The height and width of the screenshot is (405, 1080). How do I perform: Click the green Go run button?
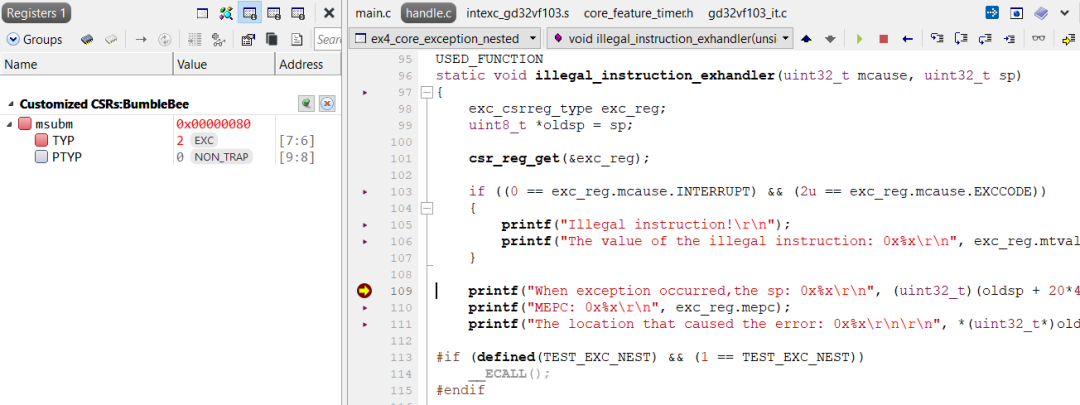click(x=860, y=39)
